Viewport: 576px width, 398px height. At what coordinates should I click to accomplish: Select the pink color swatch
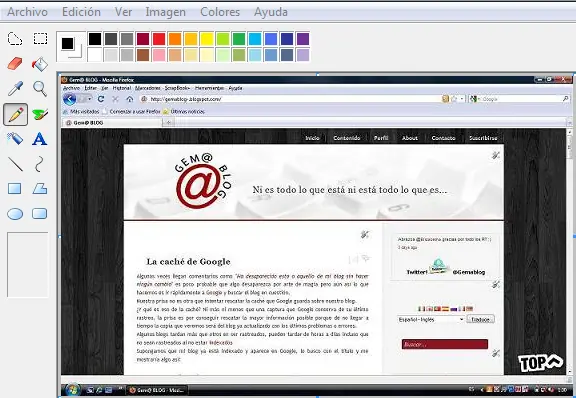tap(159, 55)
